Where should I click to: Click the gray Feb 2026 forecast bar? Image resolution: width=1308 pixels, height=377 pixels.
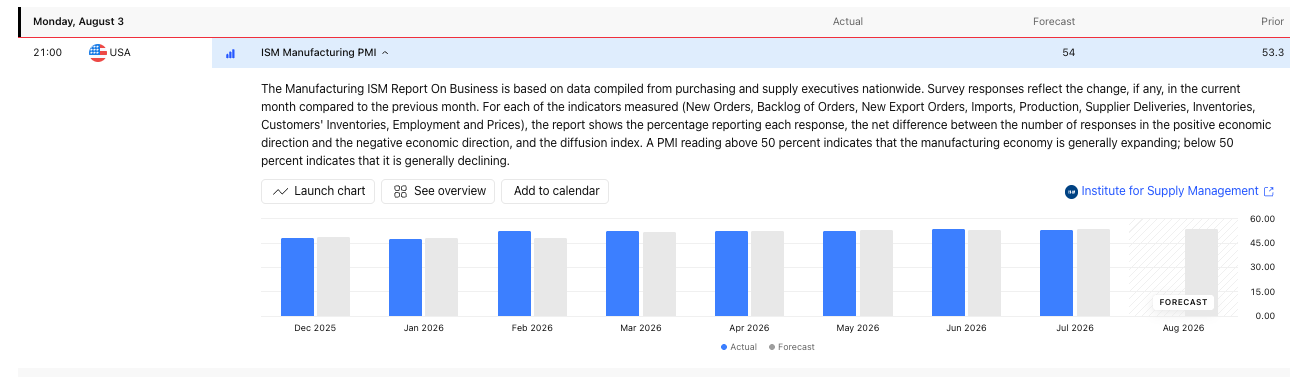click(x=550, y=277)
